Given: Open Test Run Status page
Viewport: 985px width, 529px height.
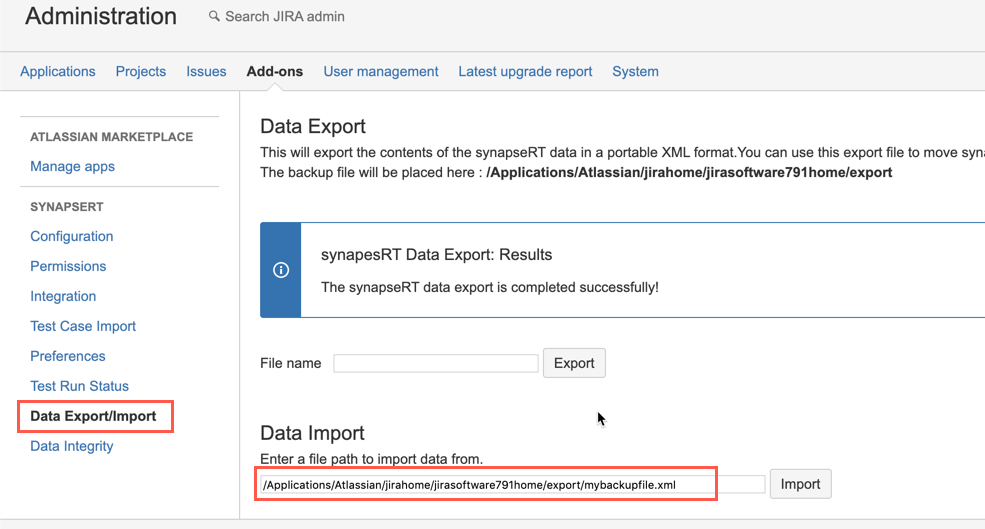Looking at the screenshot, I should point(79,386).
